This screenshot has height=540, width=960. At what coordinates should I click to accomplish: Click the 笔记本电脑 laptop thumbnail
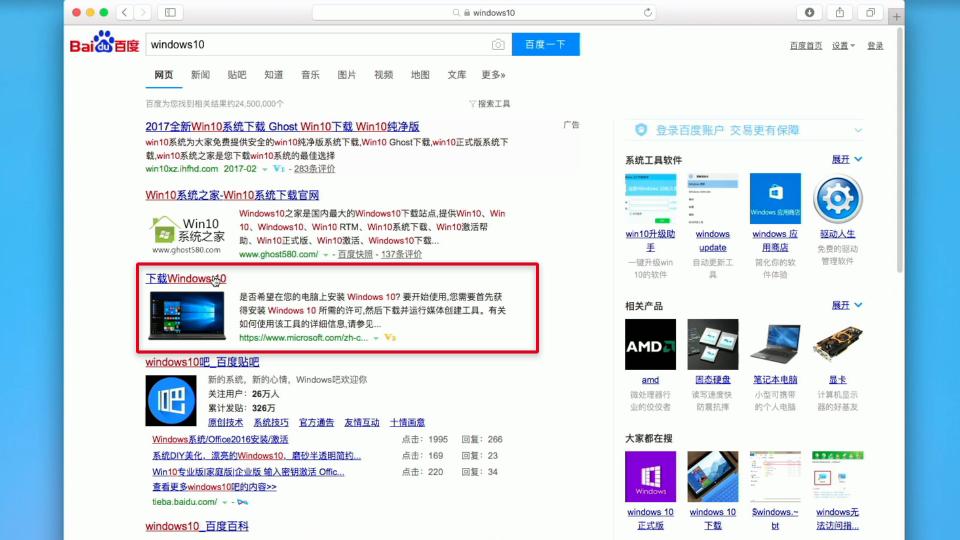pos(775,344)
